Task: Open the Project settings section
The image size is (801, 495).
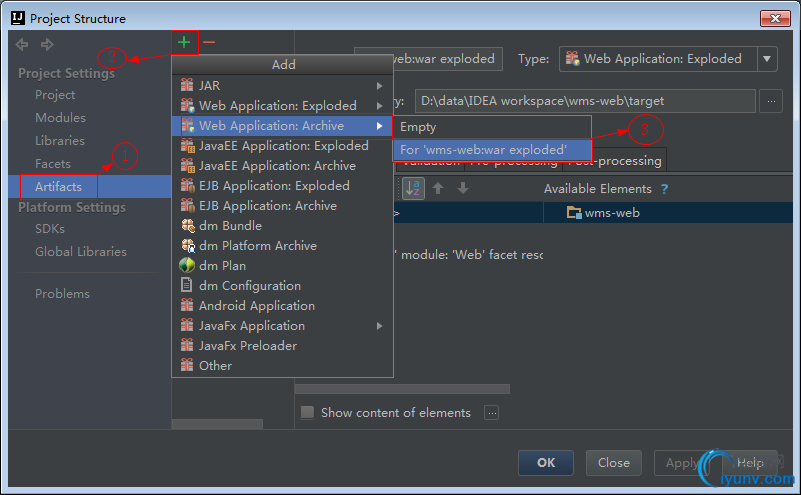Action: pyautogui.click(x=55, y=95)
